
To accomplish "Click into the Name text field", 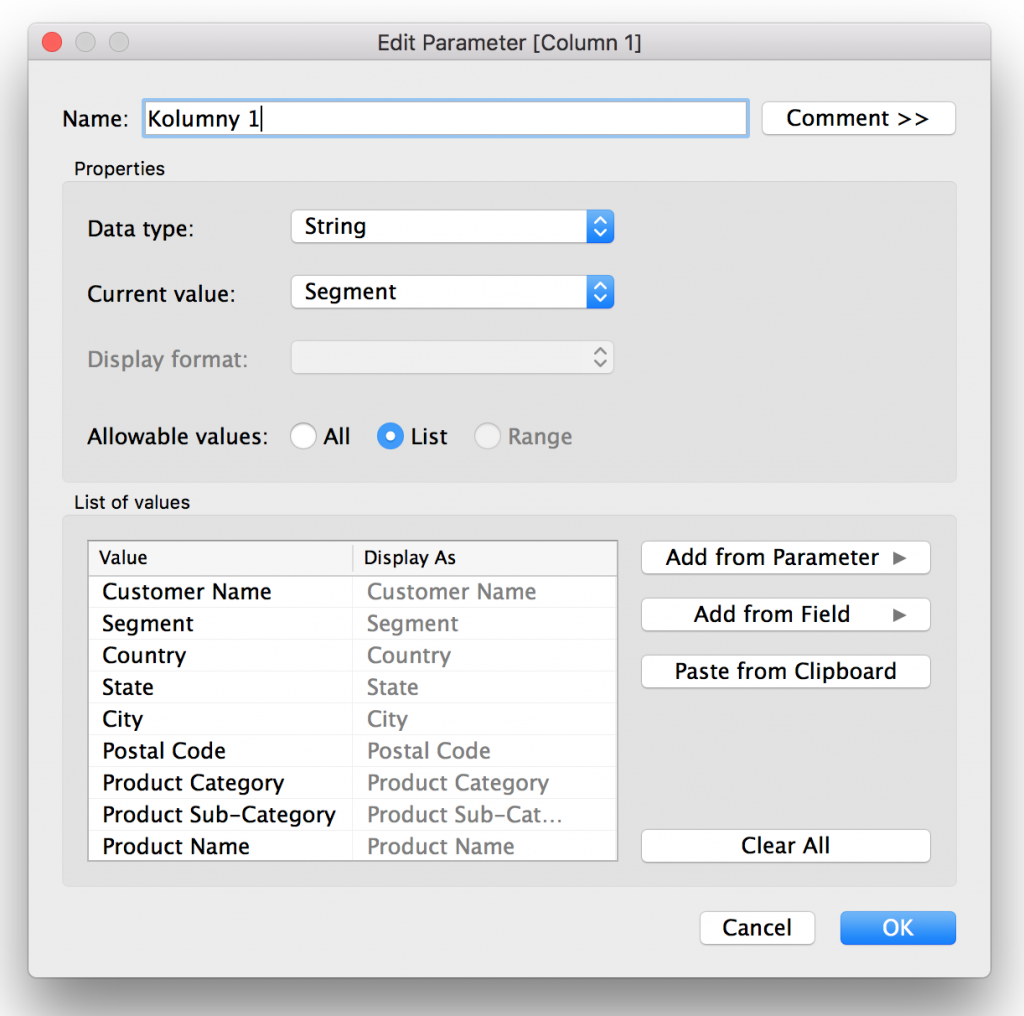I will tap(445, 119).
